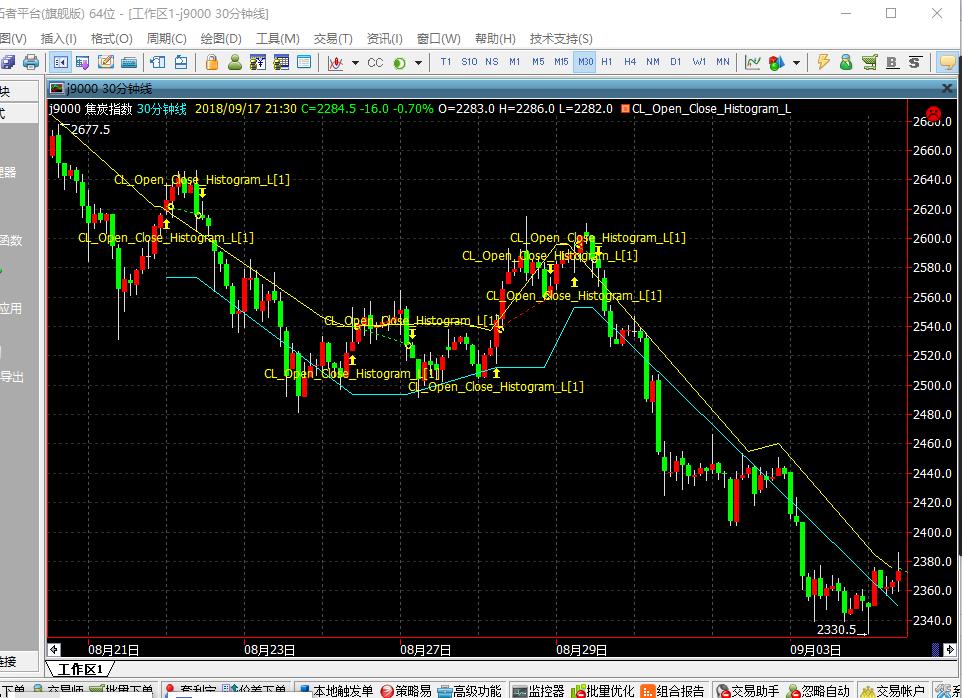The image size is (962, 698).
Task: Open 监控器 in bottom bar
Action: pyautogui.click(x=538, y=691)
